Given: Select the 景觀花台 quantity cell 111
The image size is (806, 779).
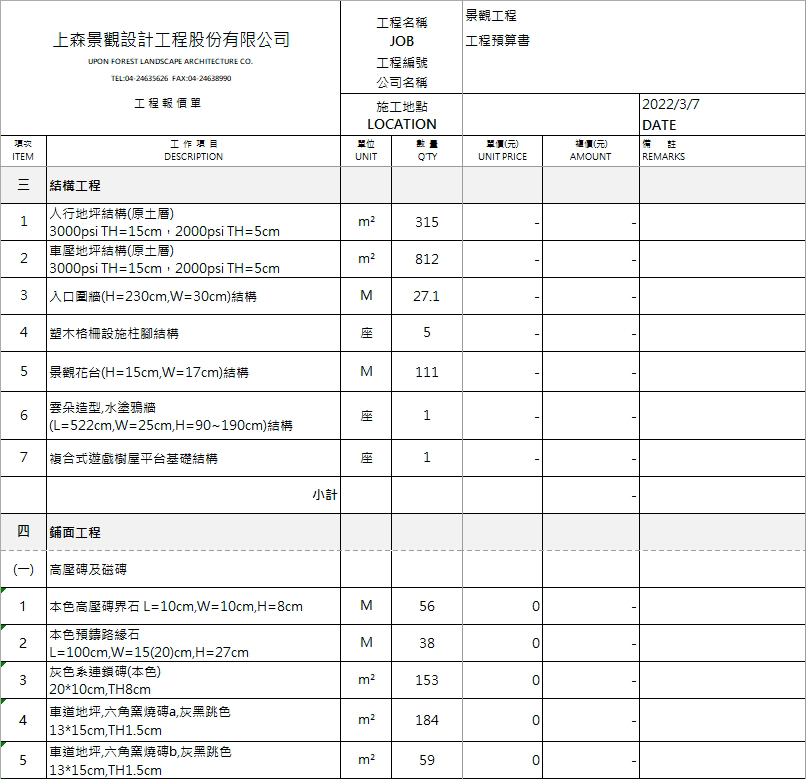Looking at the screenshot, I should pyautogui.click(x=427, y=372).
